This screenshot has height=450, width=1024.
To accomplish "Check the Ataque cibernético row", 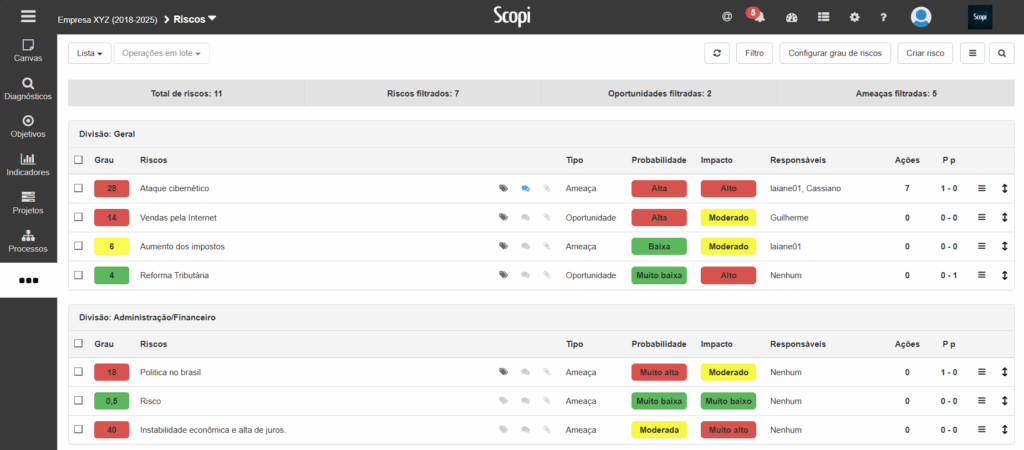I will (78, 188).
